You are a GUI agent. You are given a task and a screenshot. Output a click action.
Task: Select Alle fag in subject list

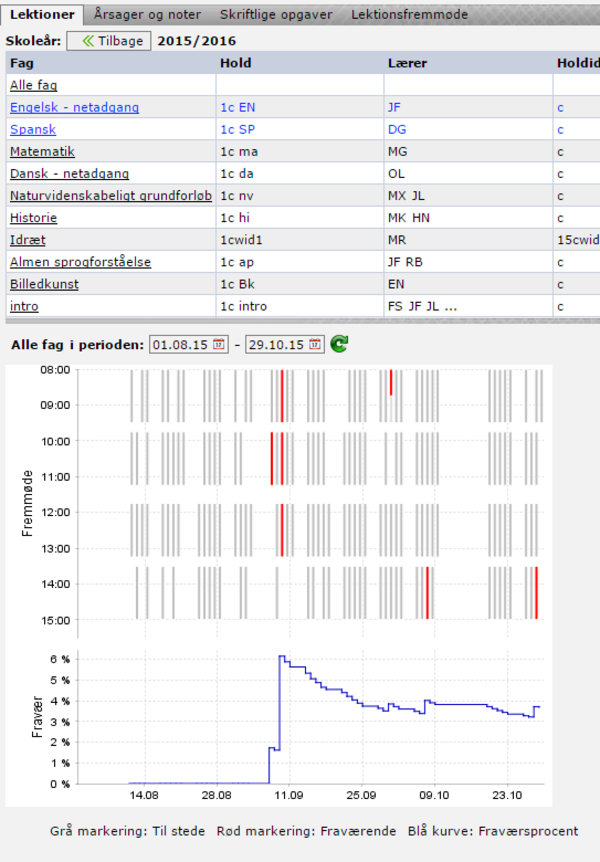point(33,86)
